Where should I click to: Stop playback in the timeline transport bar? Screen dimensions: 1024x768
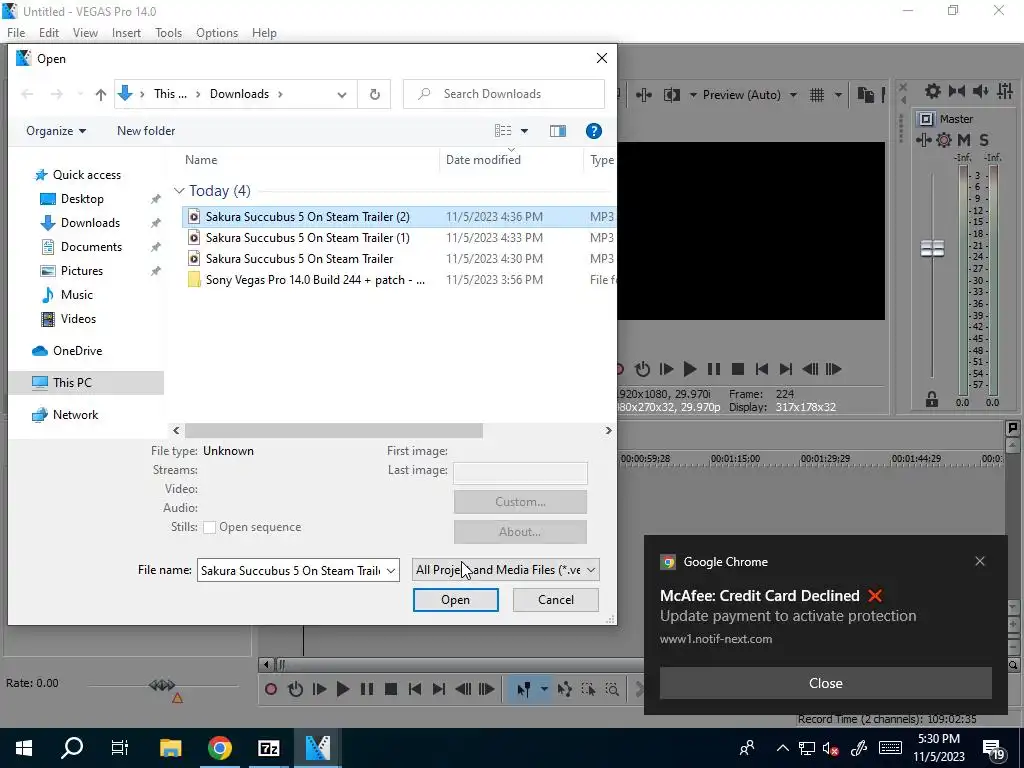(x=391, y=689)
